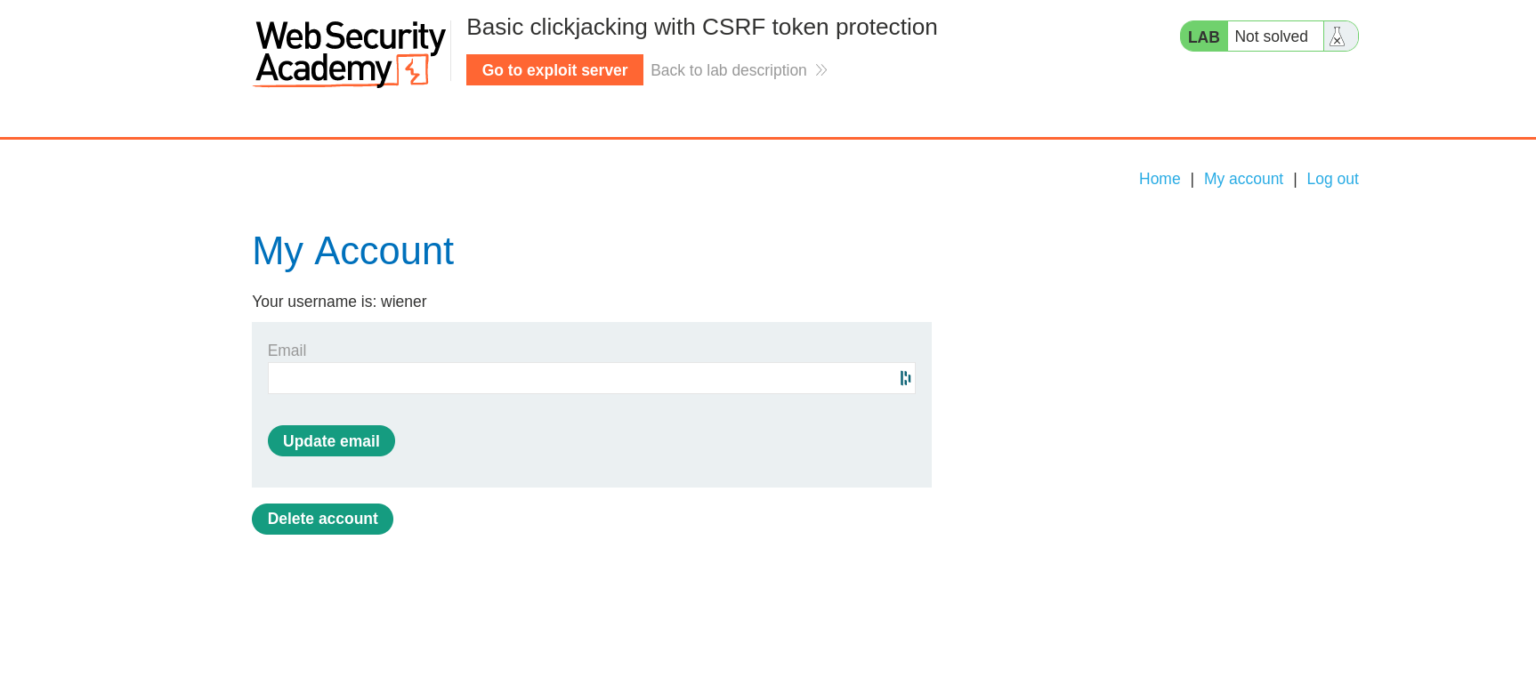Open the exploit server
The image size is (1536, 685).
click(x=554, y=70)
